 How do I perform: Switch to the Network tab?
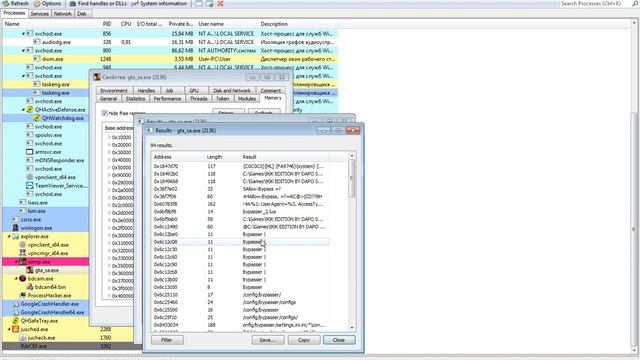[62, 13]
